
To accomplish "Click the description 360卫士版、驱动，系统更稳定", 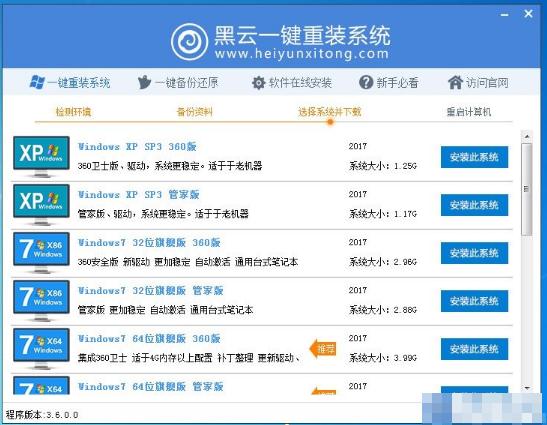I will point(170,166).
